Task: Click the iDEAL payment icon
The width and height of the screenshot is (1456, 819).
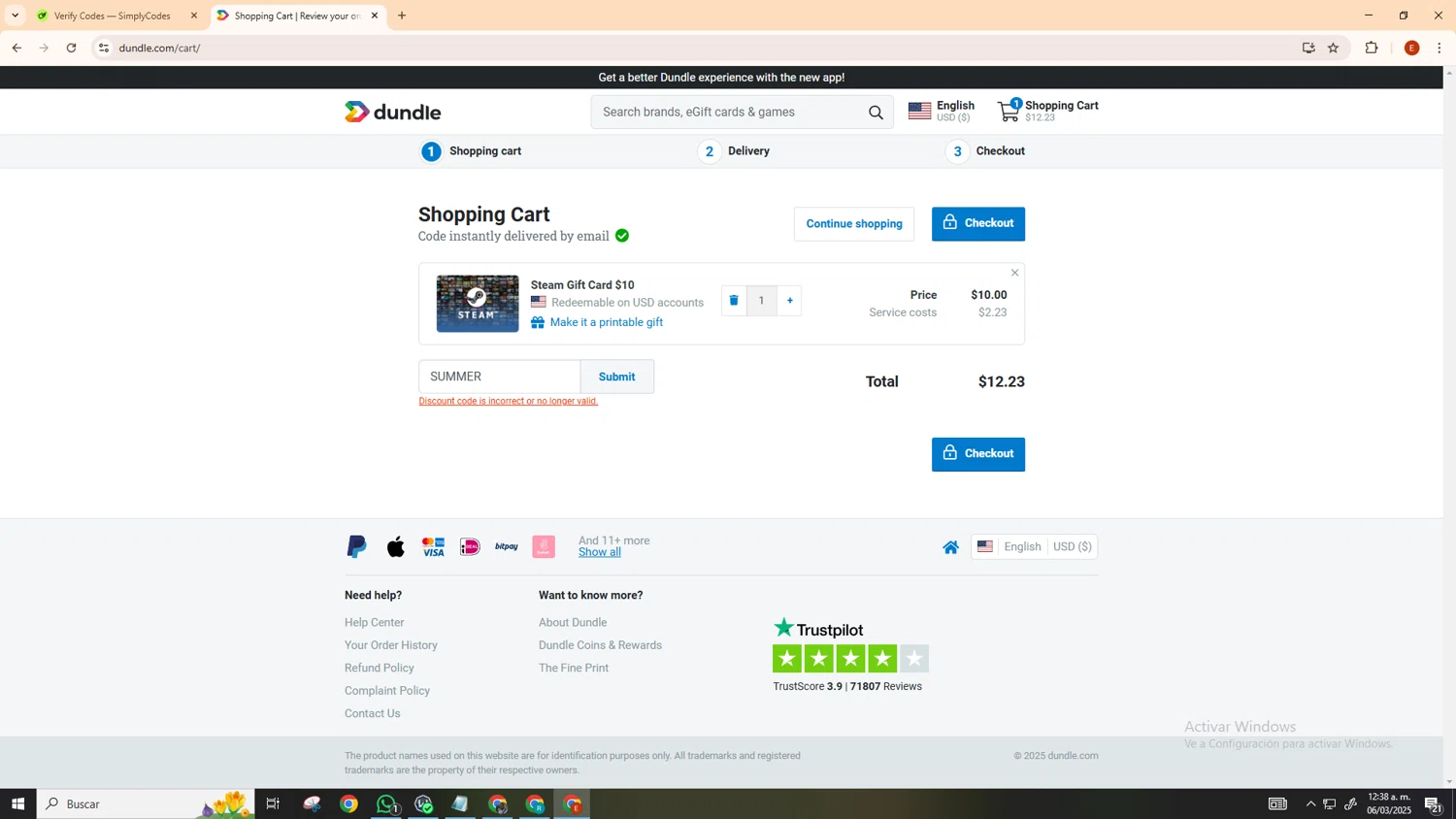Action: [470, 546]
